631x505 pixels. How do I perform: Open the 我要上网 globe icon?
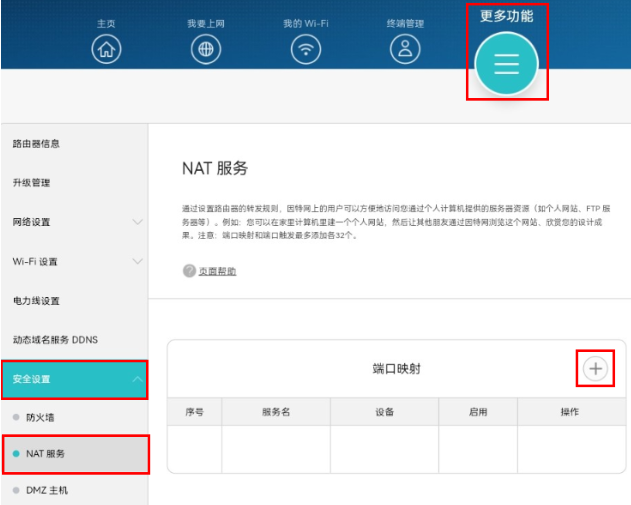click(206, 48)
